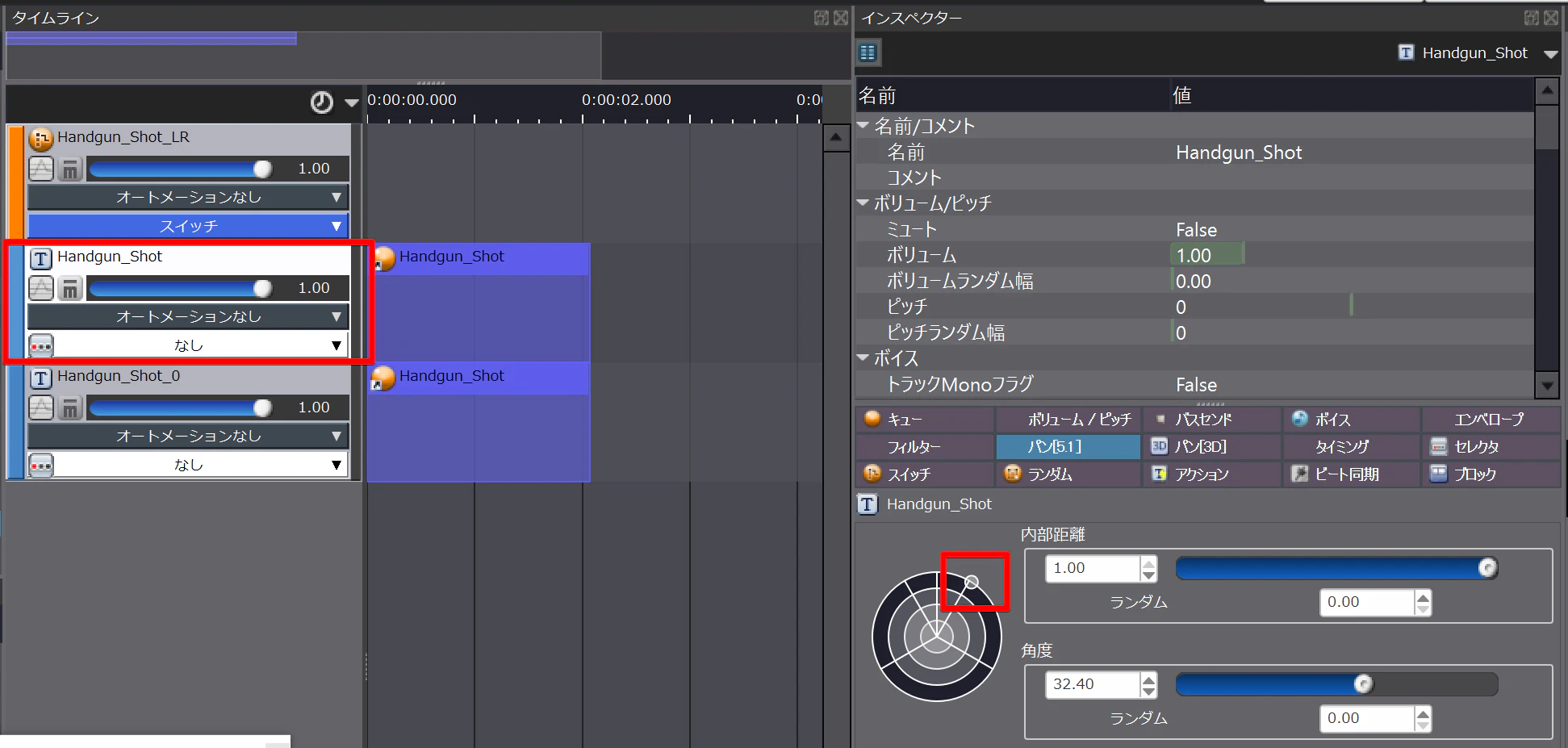Open the エンベロープ tab
This screenshot has width=1568, height=748.
pyautogui.click(x=1491, y=420)
